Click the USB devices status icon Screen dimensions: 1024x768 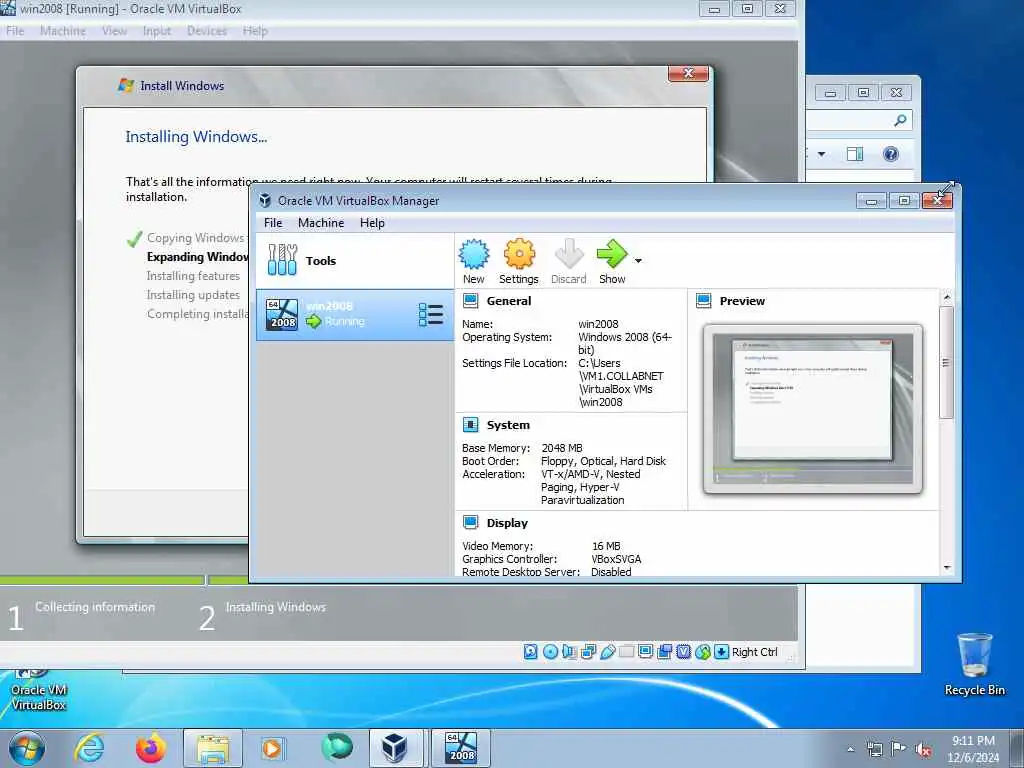(x=607, y=652)
